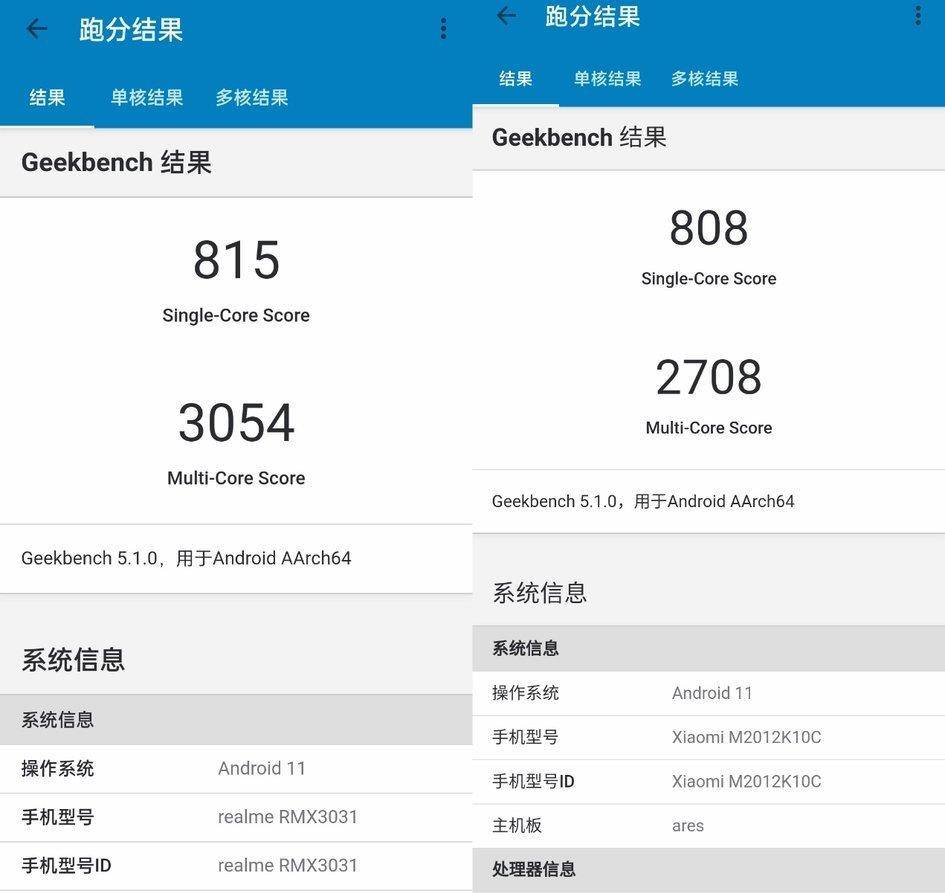Select the 结果 tab on the Xiaomi screen
Viewport: 945px width, 893px height.
516,79
